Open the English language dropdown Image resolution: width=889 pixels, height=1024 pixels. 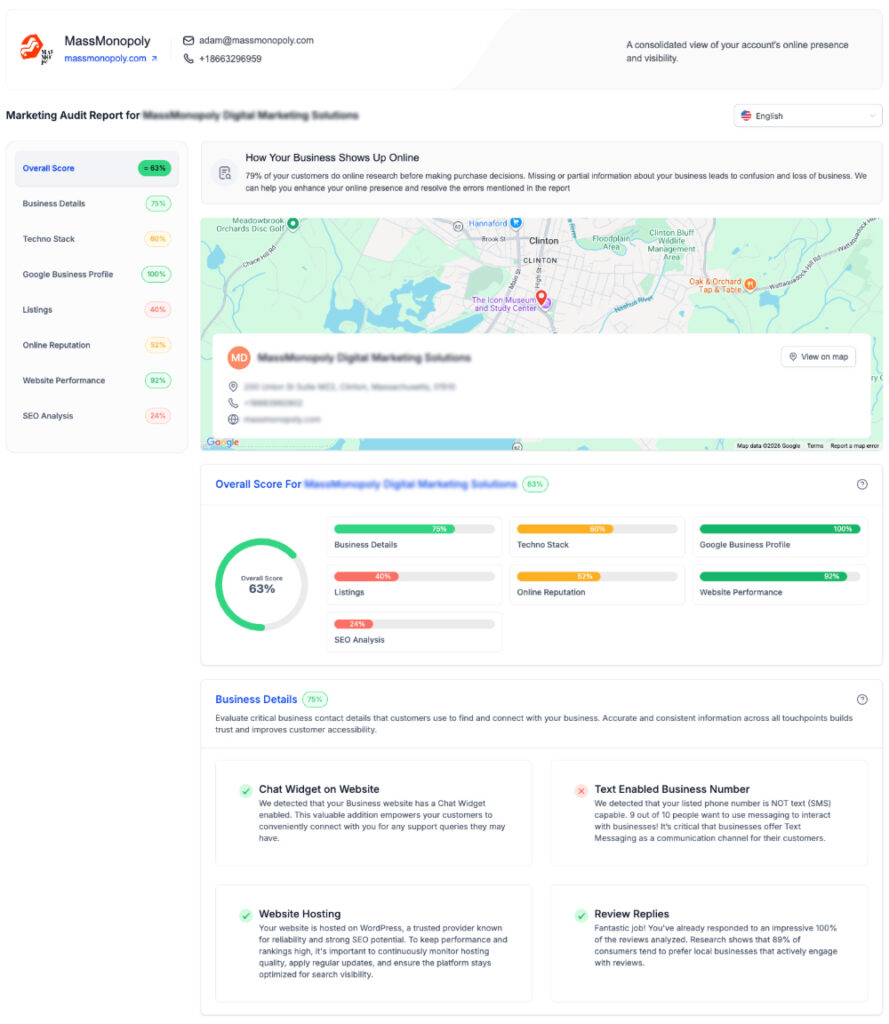(807, 116)
